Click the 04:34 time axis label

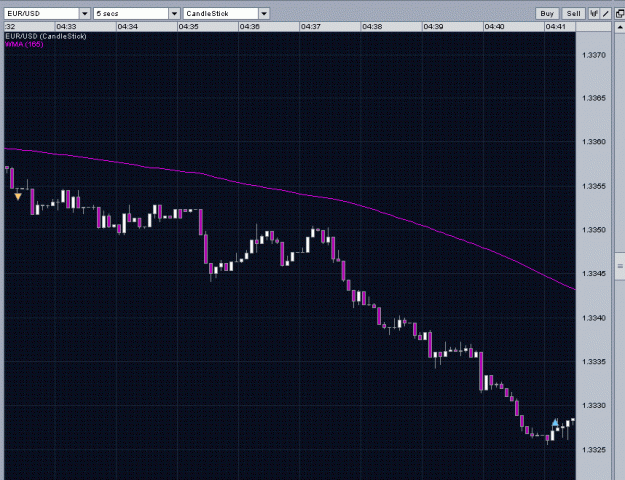tap(128, 27)
